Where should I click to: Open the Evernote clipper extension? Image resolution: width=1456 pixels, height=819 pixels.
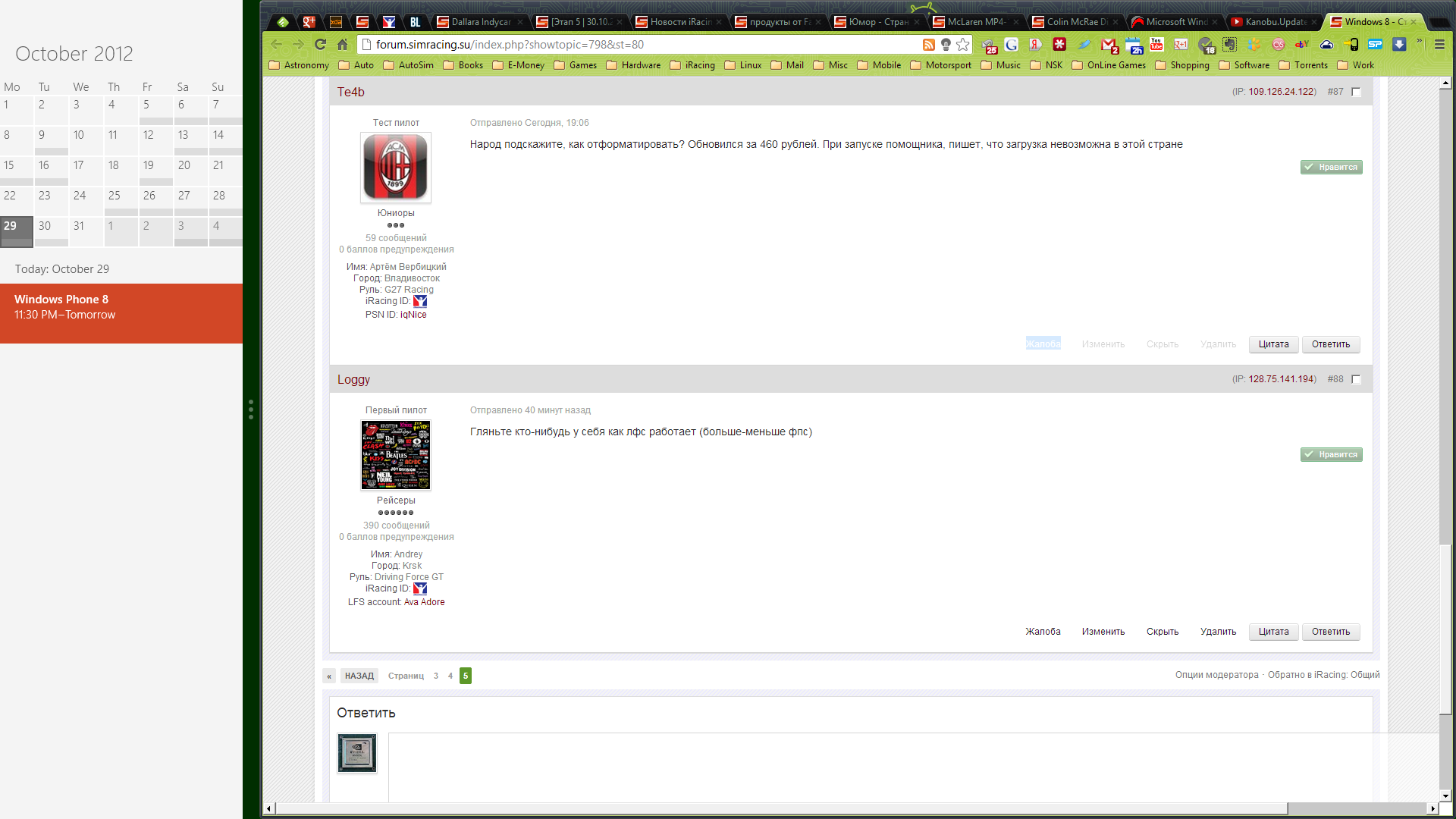1229,45
